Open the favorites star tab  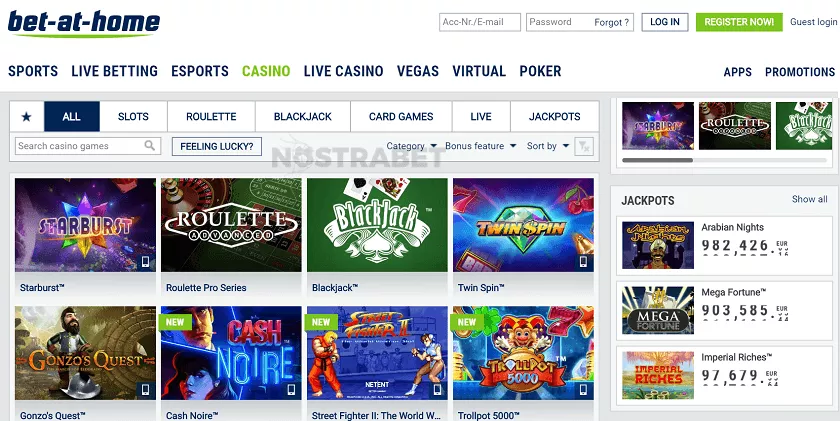coord(26,116)
